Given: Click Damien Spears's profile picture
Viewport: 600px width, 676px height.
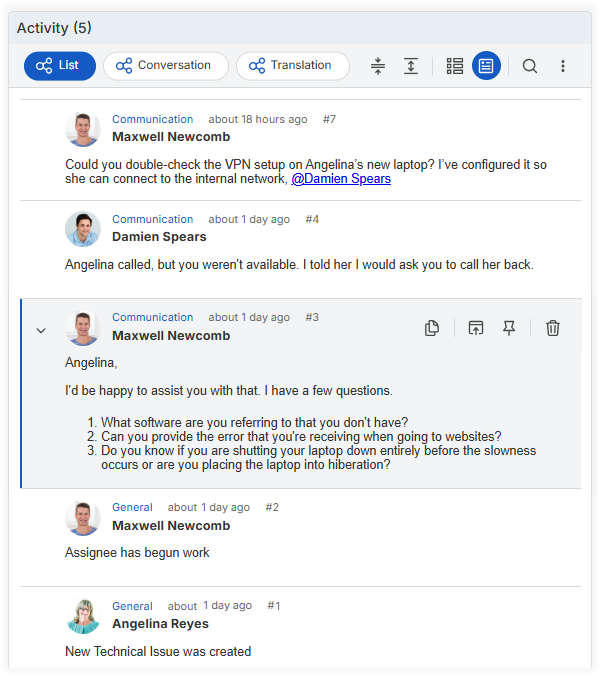Looking at the screenshot, I should click(x=83, y=229).
